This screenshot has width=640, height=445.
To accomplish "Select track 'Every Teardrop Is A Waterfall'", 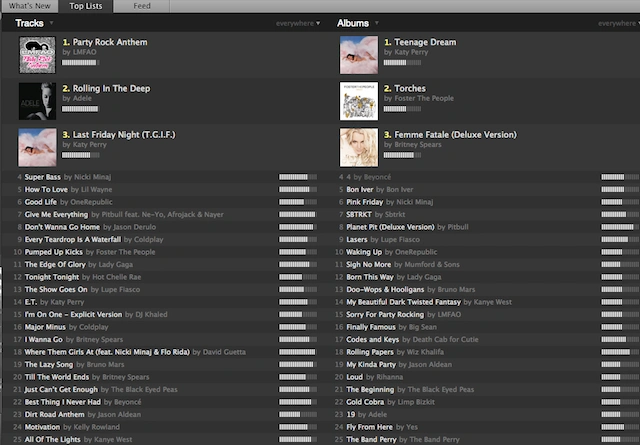I will 73,240.
